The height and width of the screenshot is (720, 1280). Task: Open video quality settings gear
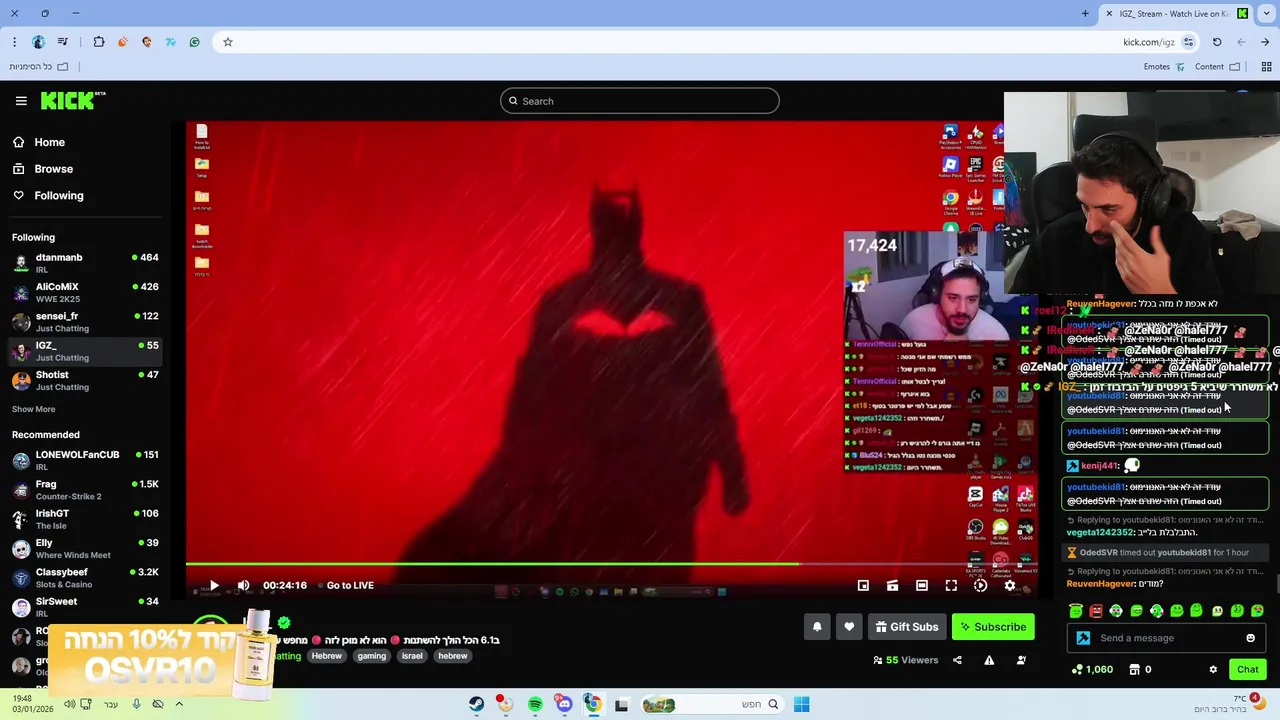click(1009, 586)
